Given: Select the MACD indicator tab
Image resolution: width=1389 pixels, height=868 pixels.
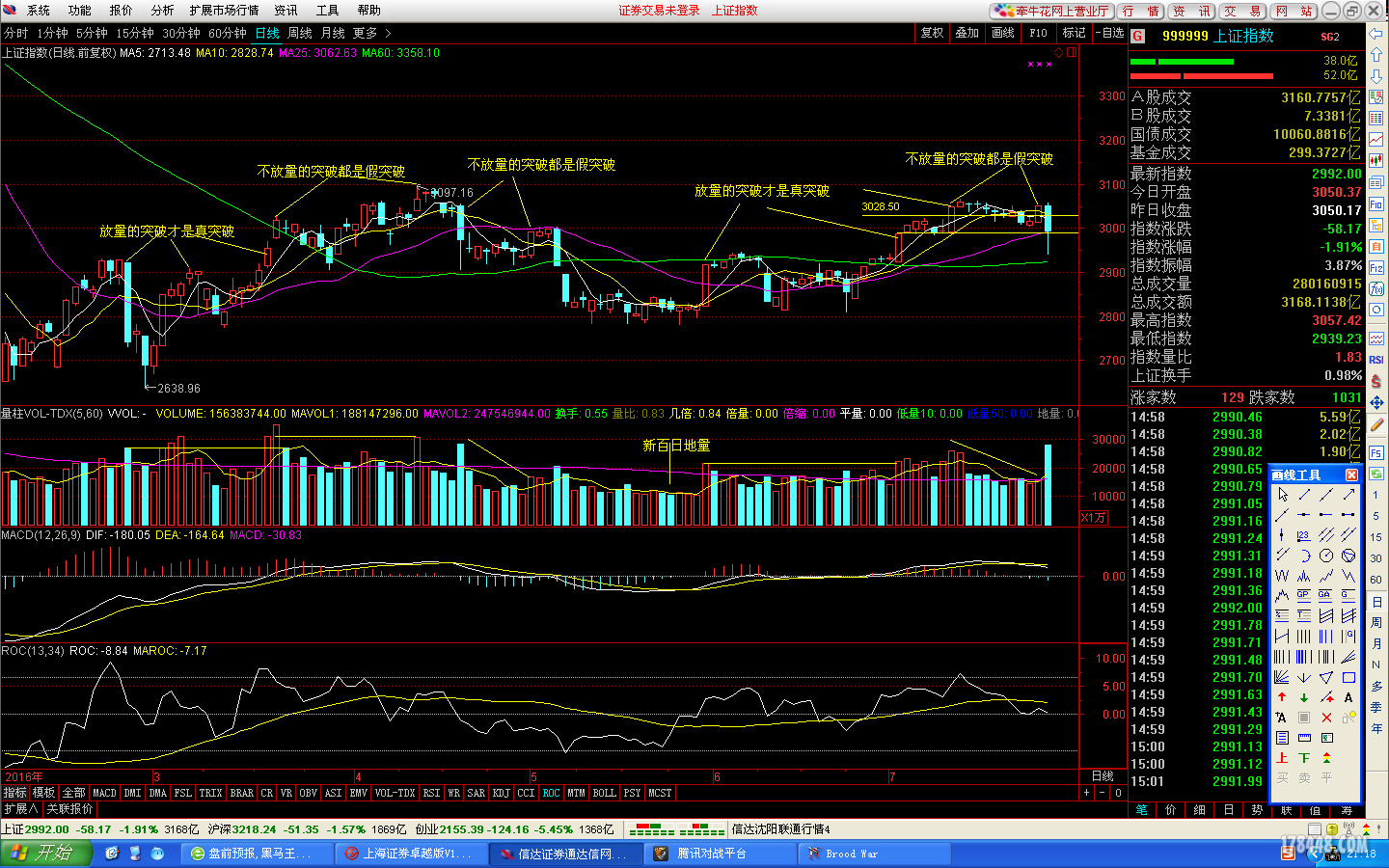Looking at the screenshot, I should pos(104,793).
